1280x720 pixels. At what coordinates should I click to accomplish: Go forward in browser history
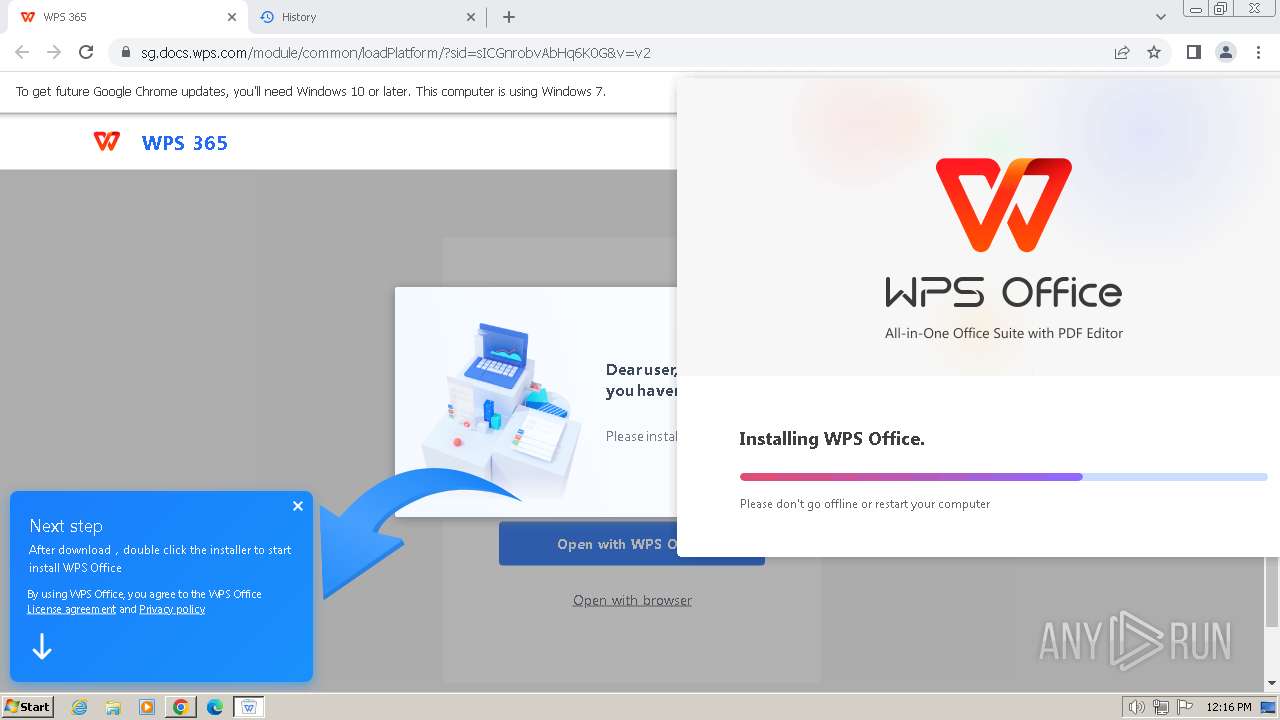(x=54, y=53)
